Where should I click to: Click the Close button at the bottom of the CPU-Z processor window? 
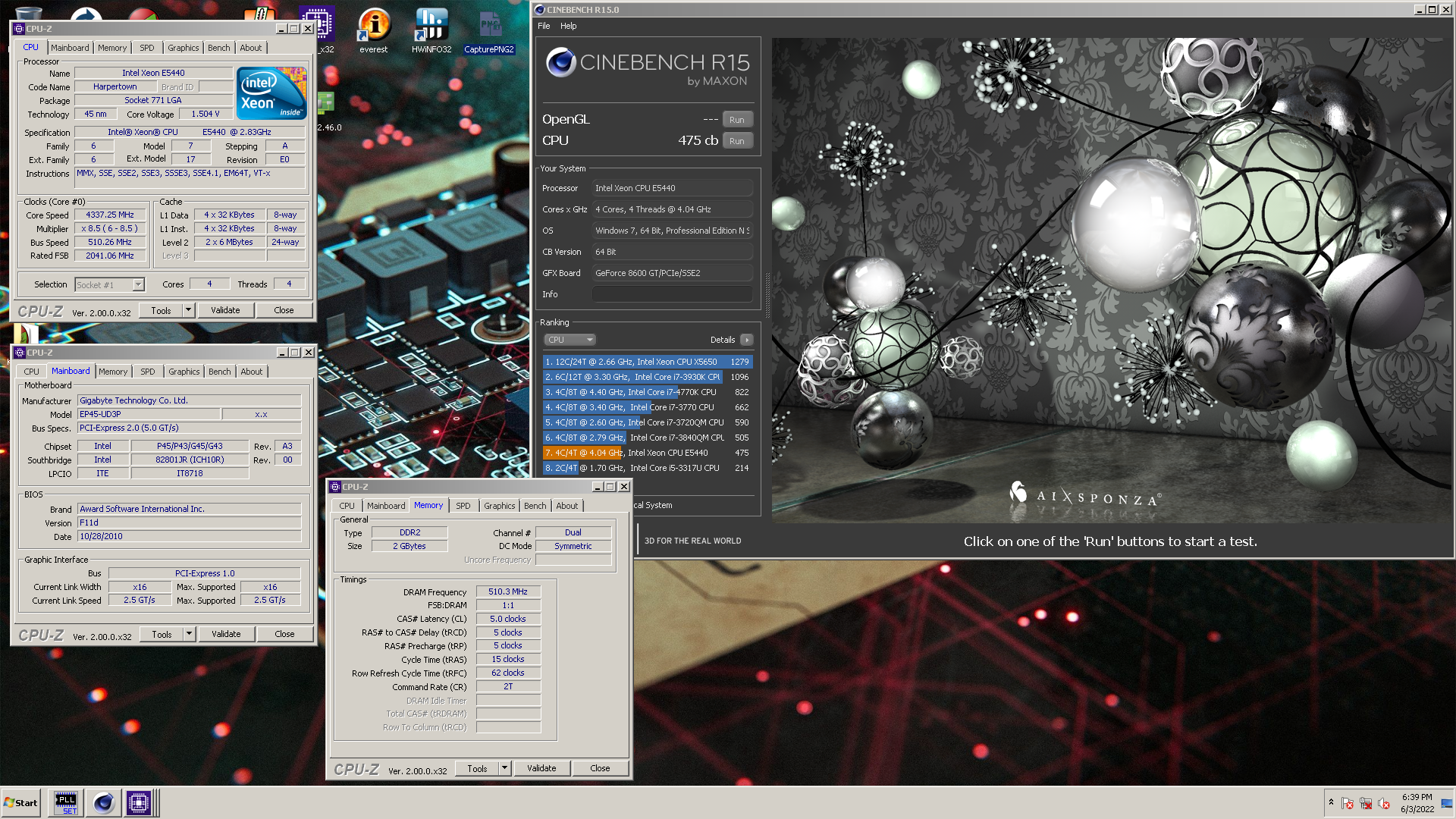click(x=284, y=310)
